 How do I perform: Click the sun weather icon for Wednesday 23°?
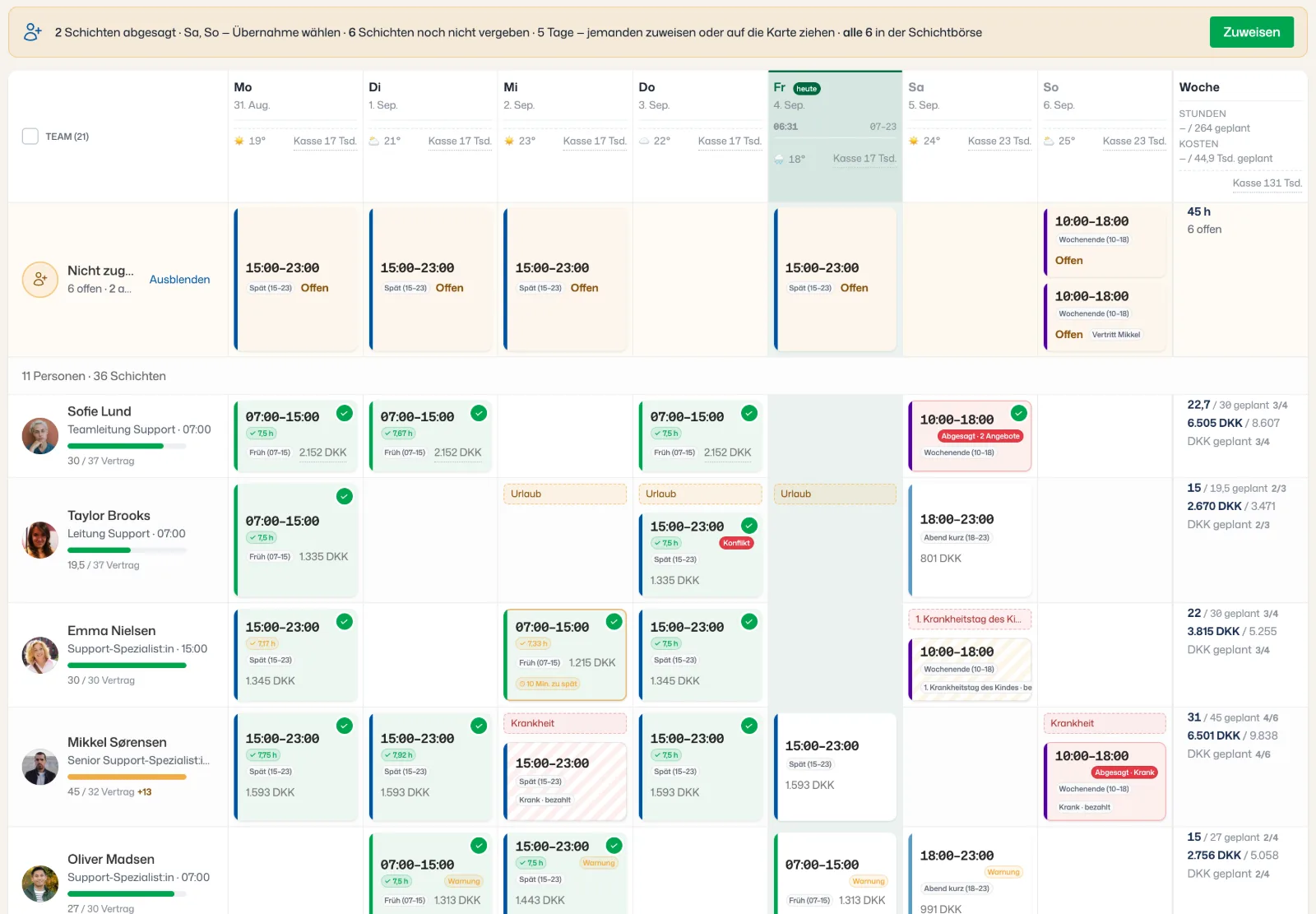point(509,141)
